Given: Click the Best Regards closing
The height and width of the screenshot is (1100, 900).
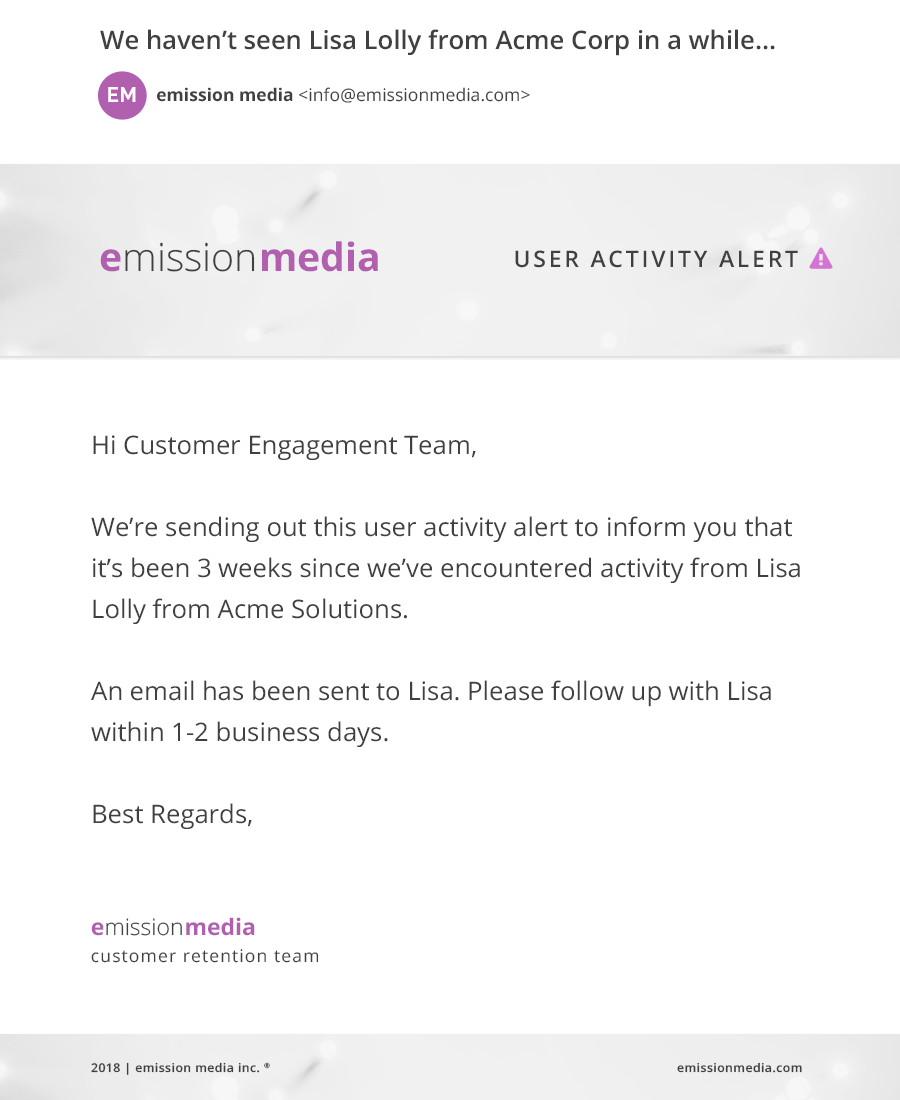Looking at the screenshot, I should click(x=172, y=814).
